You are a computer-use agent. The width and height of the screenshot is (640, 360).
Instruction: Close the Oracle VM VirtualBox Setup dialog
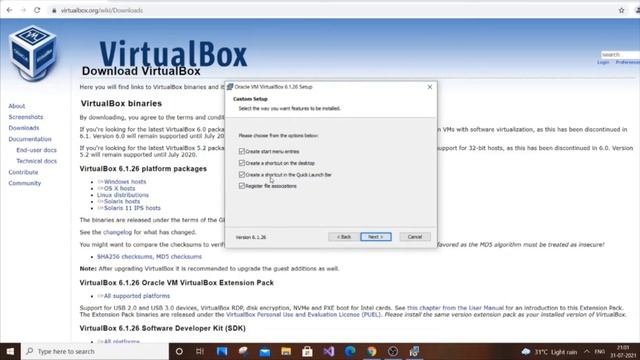pyautogui.click(x=429, y=87)
